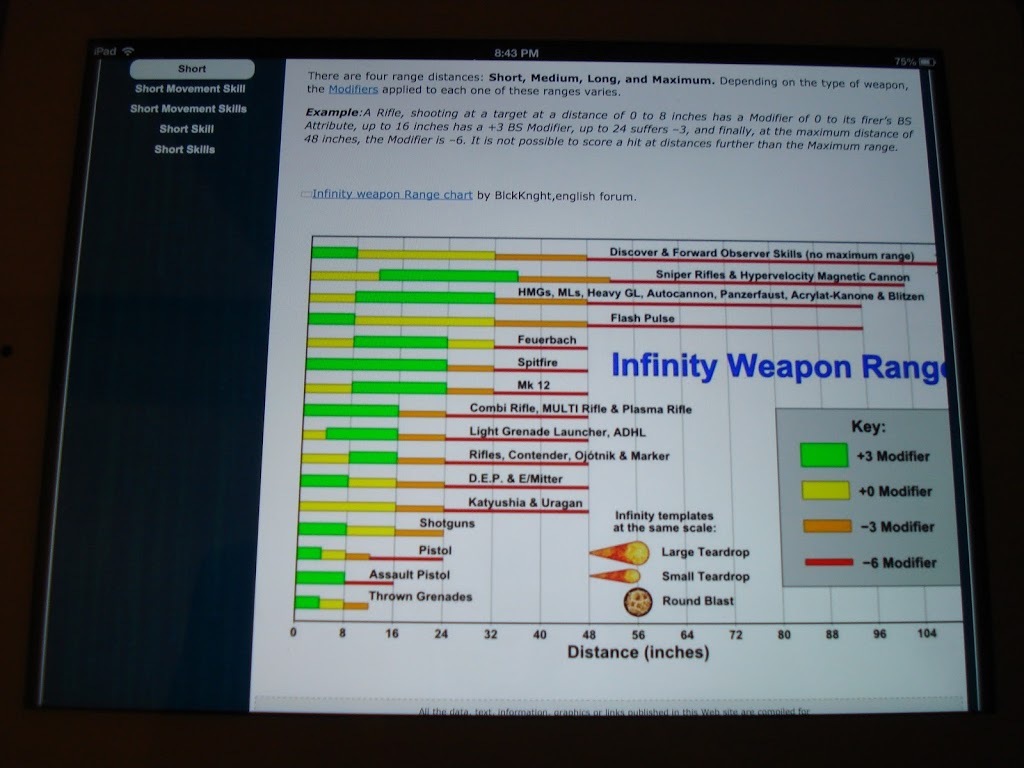The height and width of the screenshot is (768, 1024).
Task: Tap the Key: legend heading
Action: [869, 426]
